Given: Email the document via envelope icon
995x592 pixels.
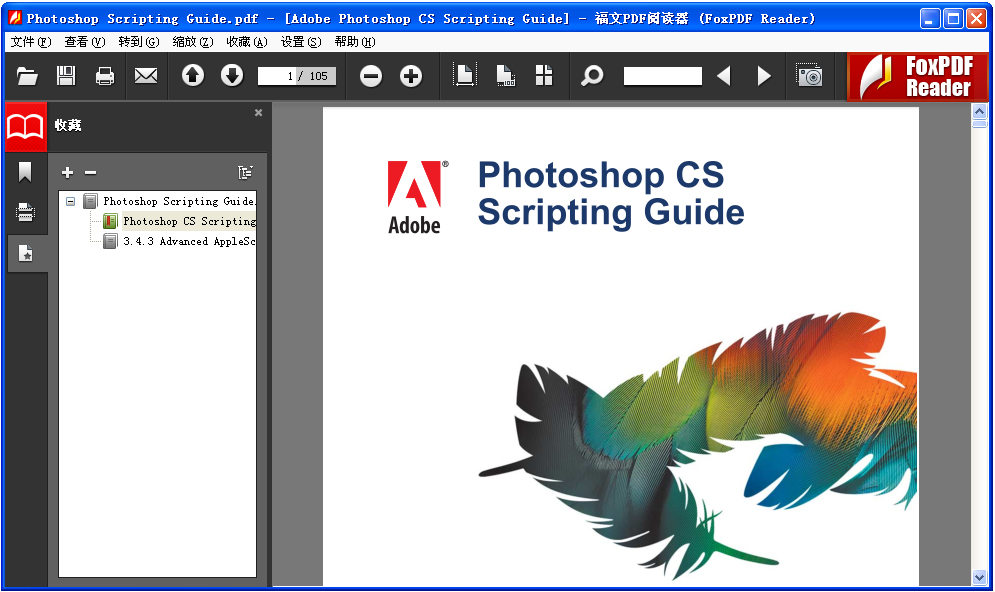Looking at the screenshot, I should 146,76.
